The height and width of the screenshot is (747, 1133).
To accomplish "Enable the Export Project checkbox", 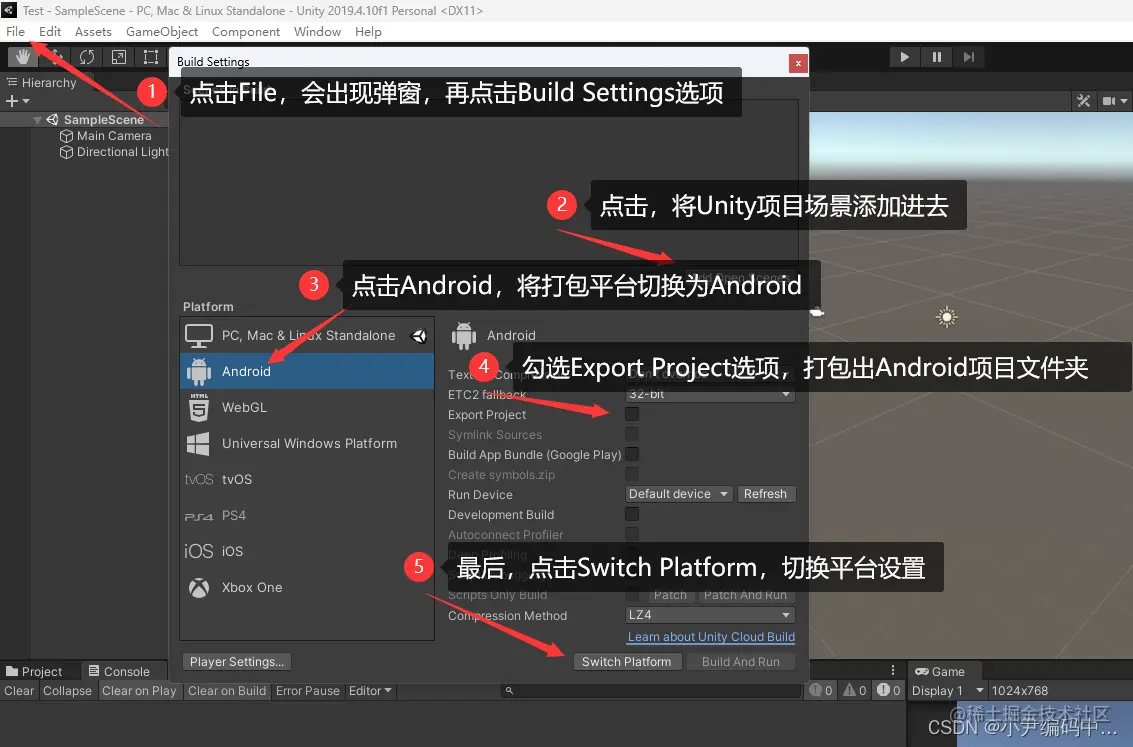I will pos(632,414).
